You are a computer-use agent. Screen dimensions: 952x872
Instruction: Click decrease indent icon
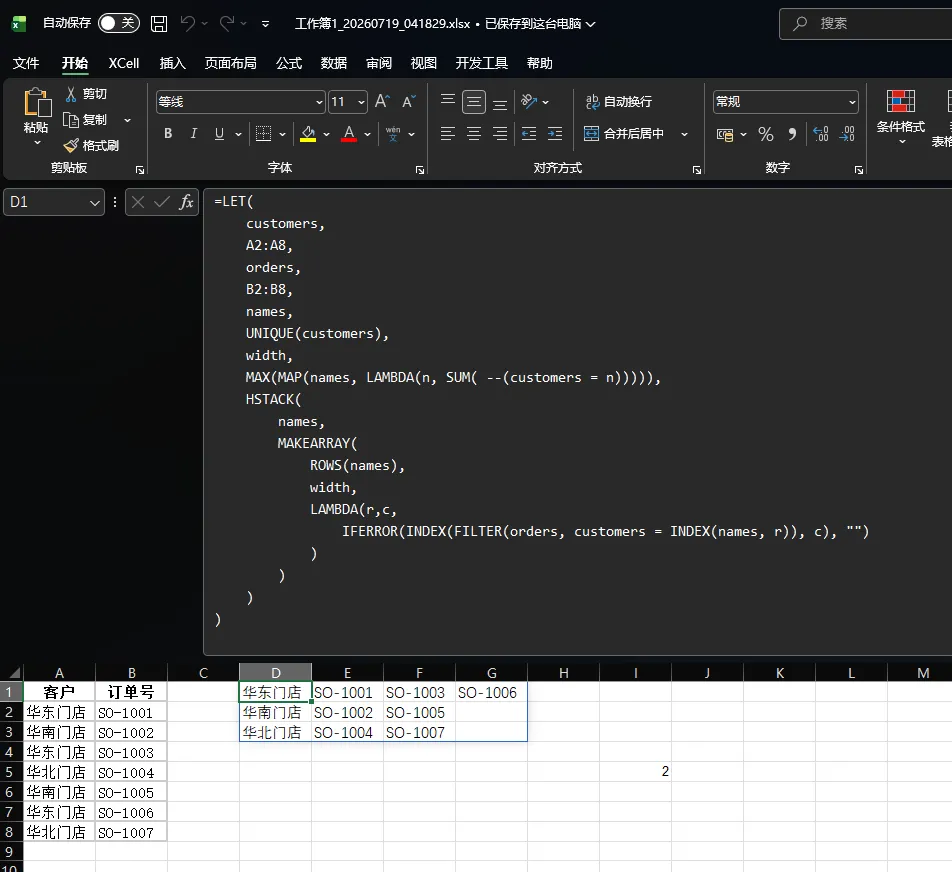[x=529, y=134]
